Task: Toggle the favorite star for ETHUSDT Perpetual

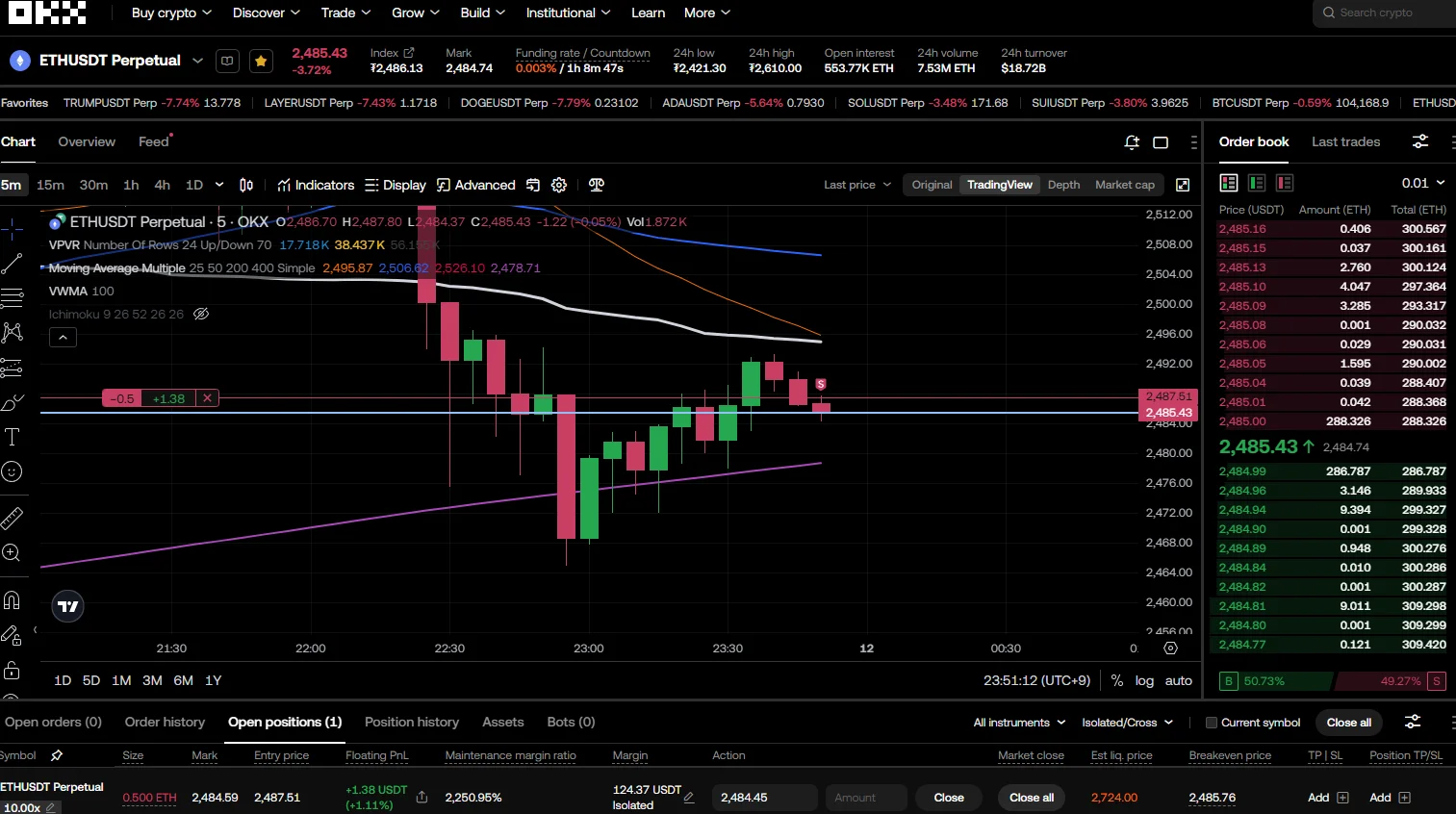Action: [261, 61]
